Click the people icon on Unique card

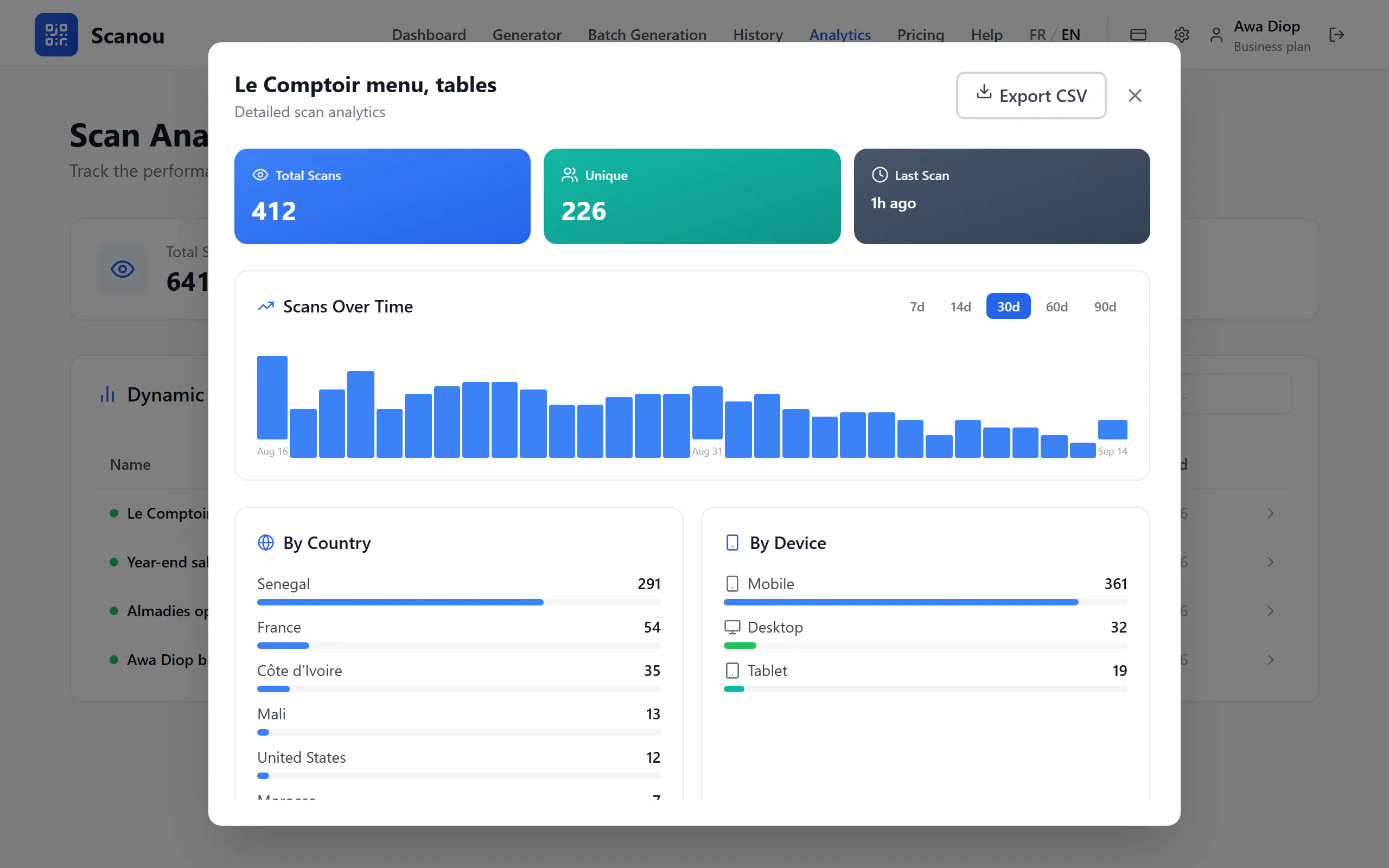(570, 175)
